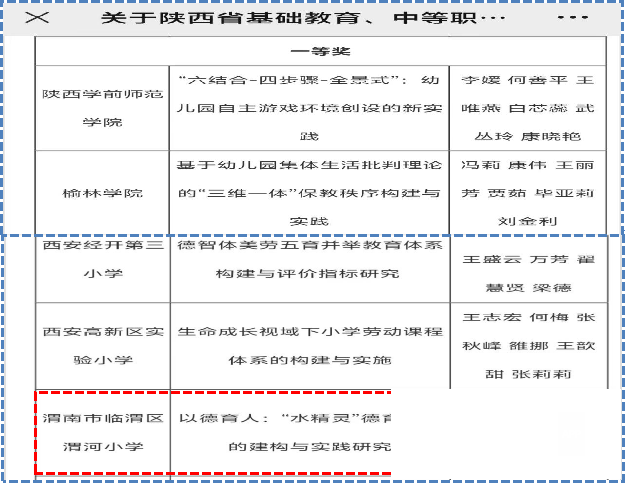The height and width of the screenshot is (484, 626).
Task: Click the names cell 王盛云 万芳 翟慧贤 梁德
Action: pos(529,269)
